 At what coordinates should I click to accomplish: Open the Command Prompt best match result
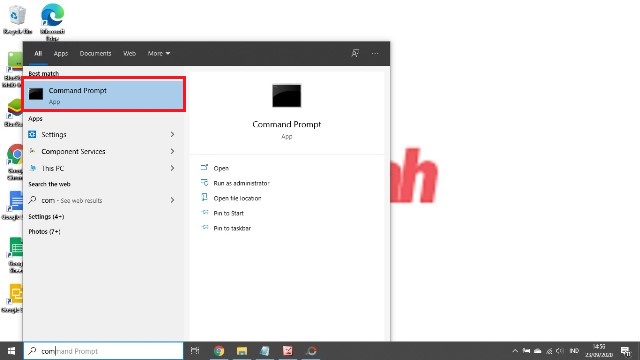tap(104, 95)
